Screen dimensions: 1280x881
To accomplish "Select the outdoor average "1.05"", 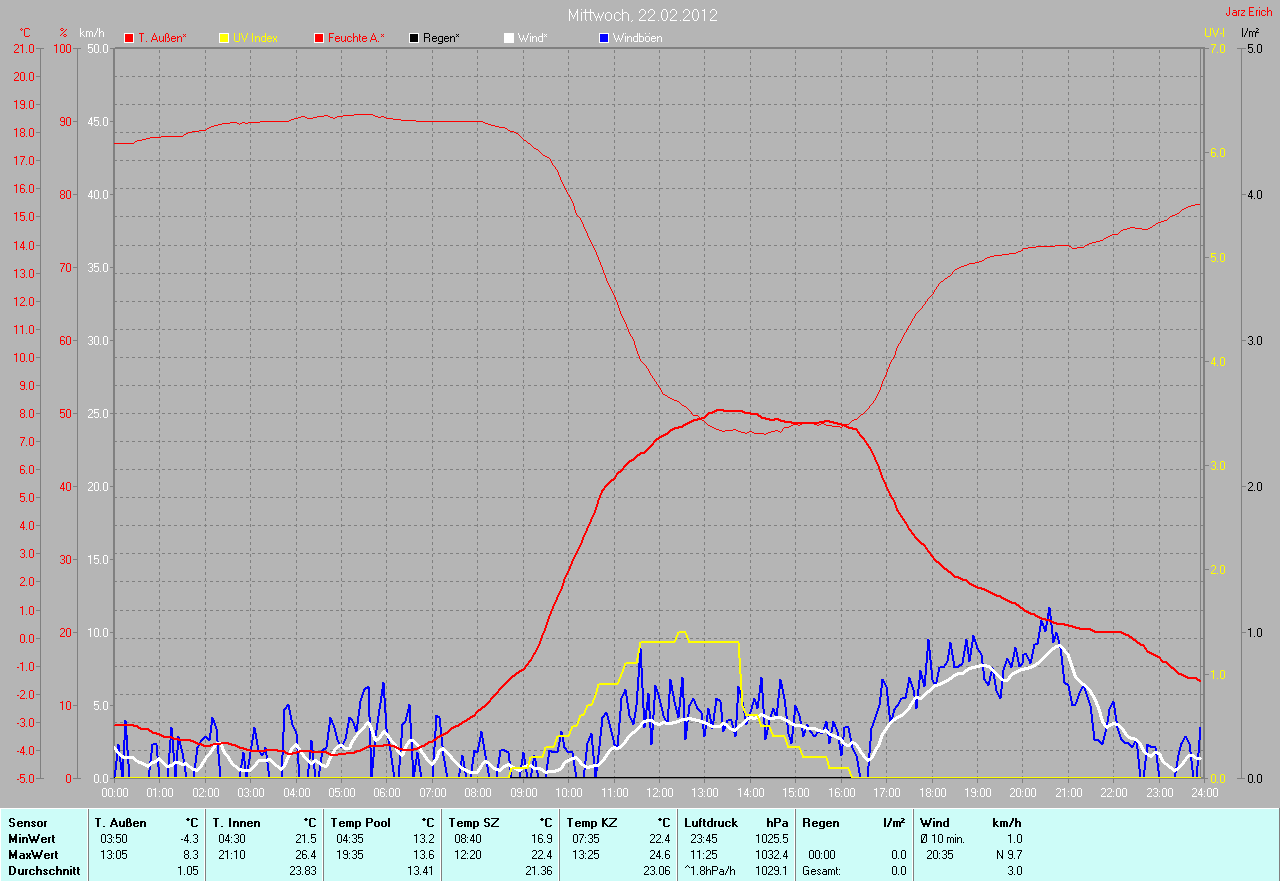I will click(188, 871).
